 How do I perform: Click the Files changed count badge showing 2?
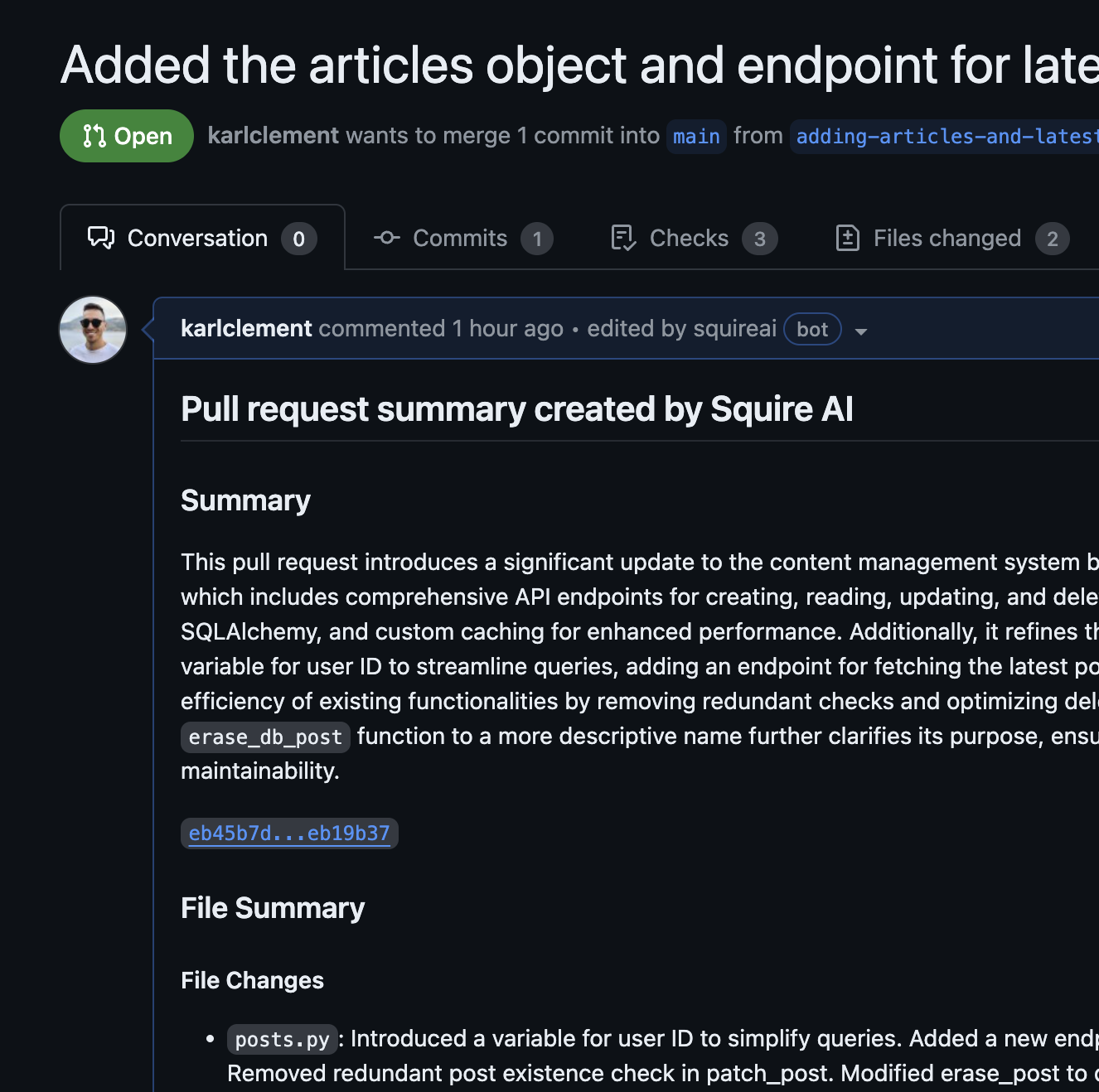(x=1052, y=239)
